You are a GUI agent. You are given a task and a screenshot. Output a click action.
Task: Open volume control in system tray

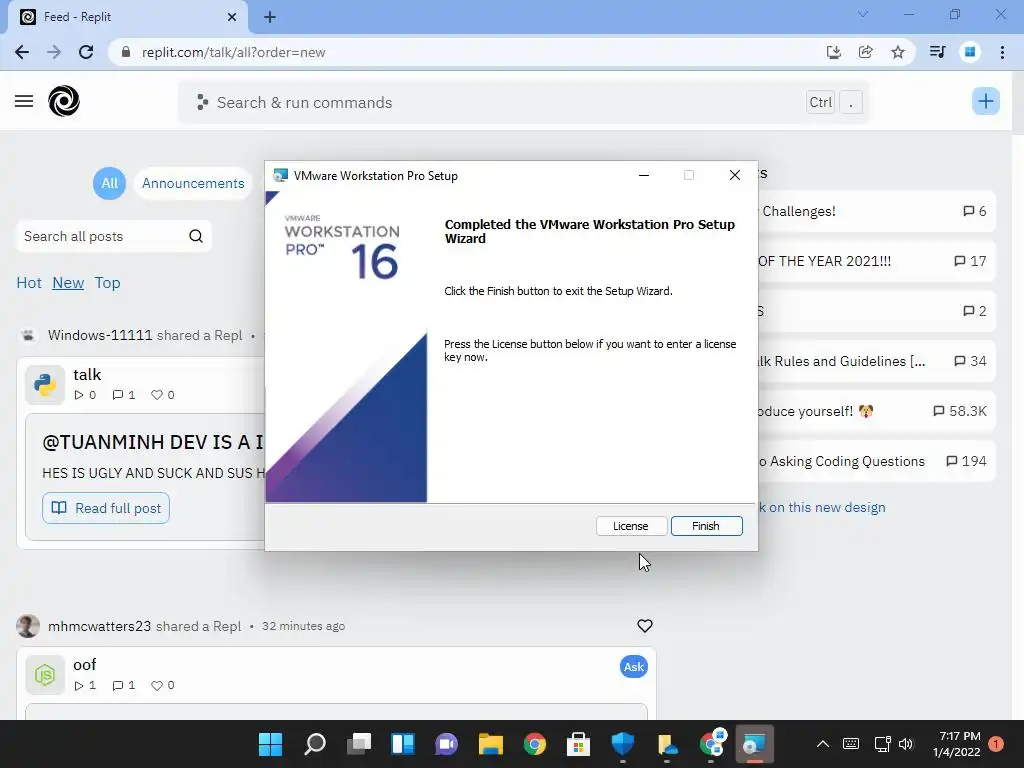coord(906,744)
